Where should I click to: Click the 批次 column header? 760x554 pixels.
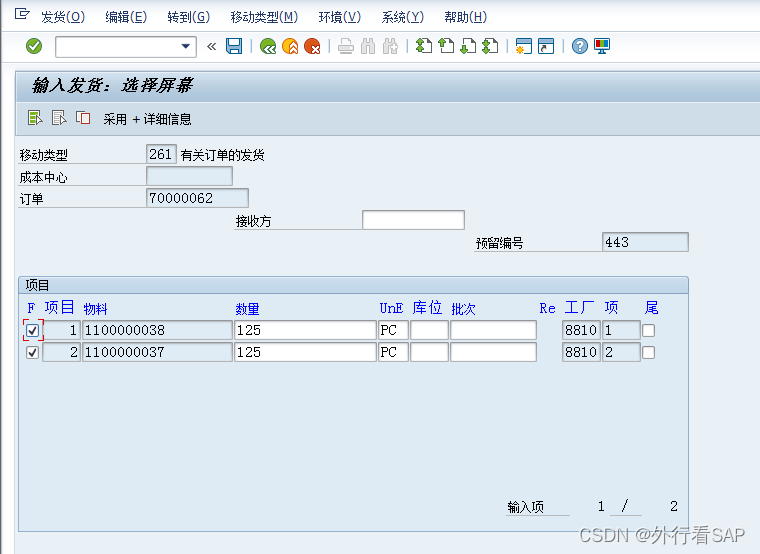463,309
